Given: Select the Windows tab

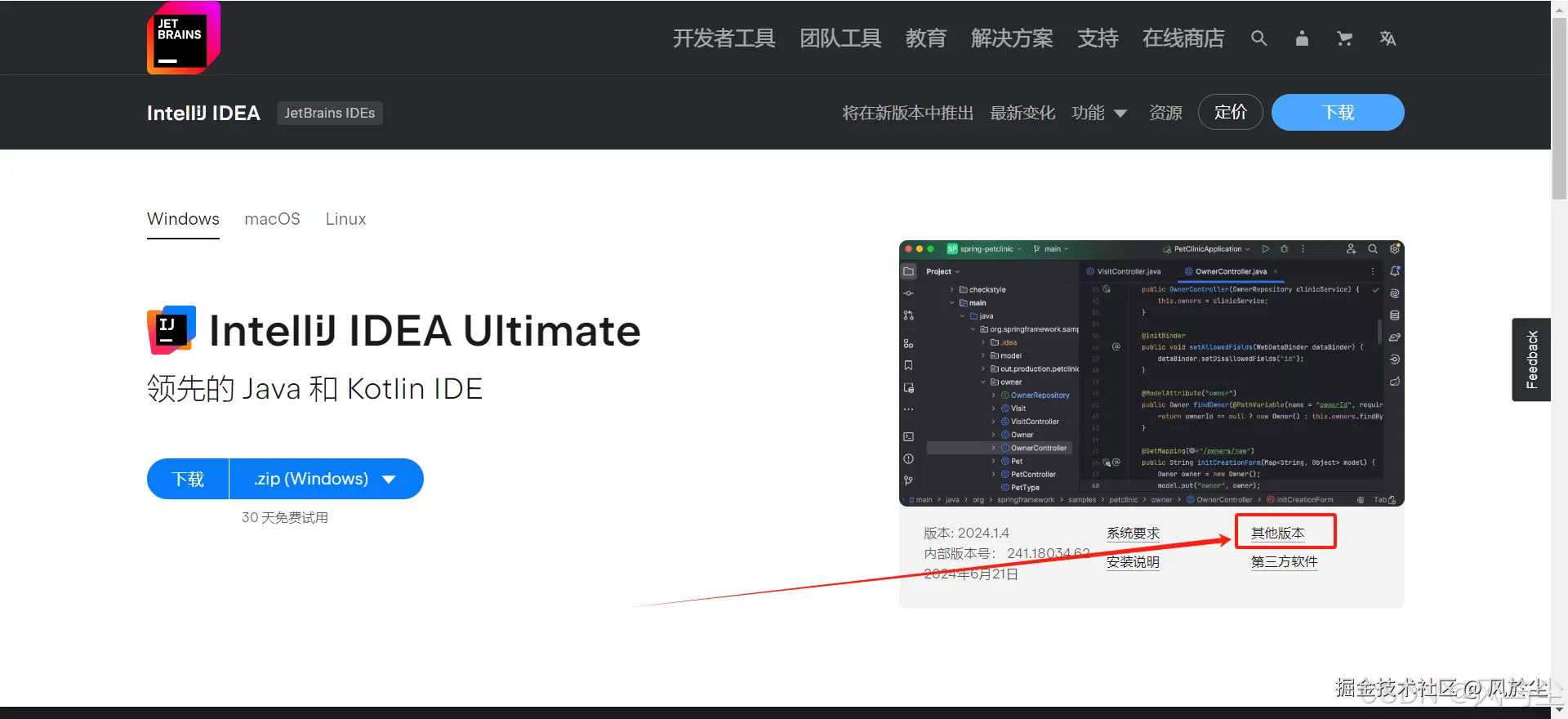Looking at the screenshot, I should click(x=183, y=219).
